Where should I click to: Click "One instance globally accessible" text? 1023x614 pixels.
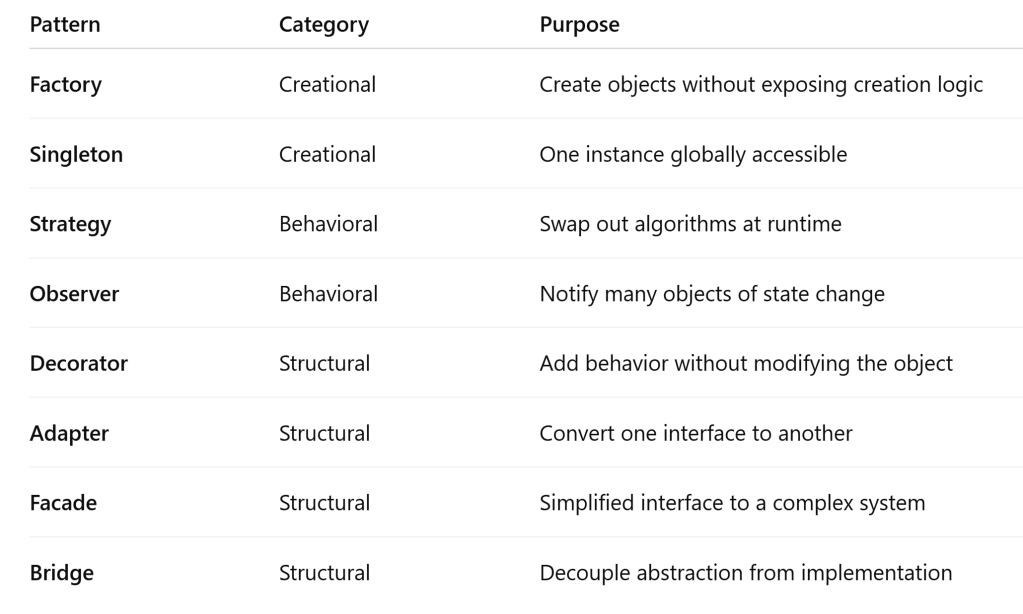pyautogui.click(x=693, y=155)
